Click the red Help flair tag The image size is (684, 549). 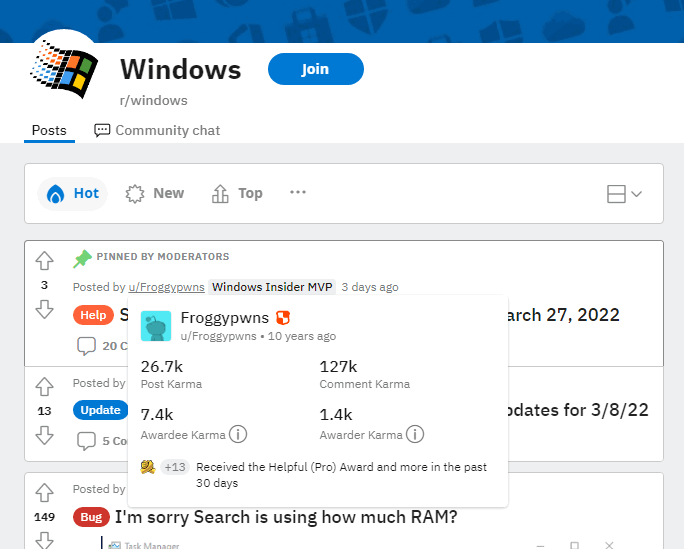93,315
